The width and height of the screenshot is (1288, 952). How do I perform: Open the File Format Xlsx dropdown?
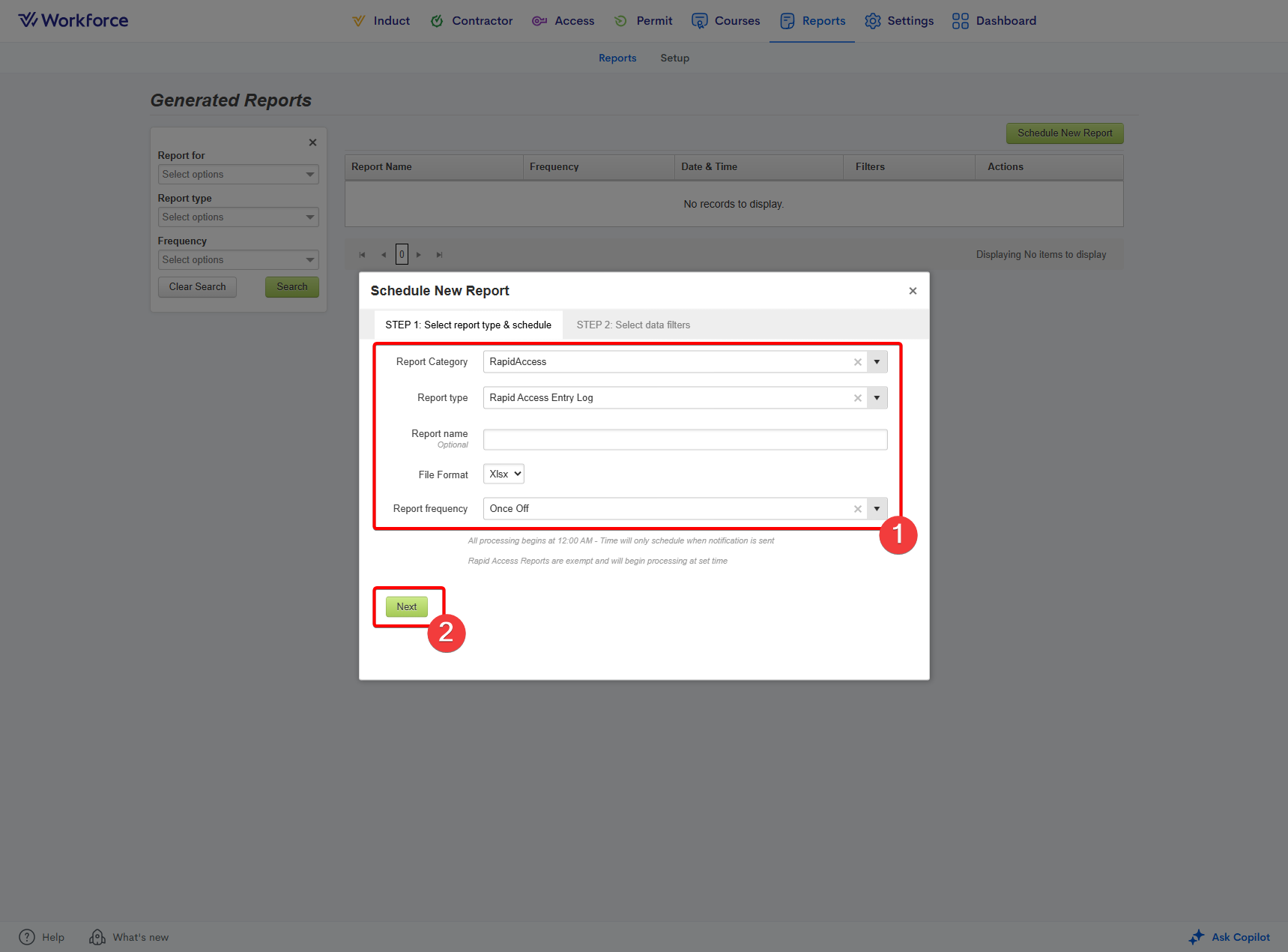[x=504, y=474]
